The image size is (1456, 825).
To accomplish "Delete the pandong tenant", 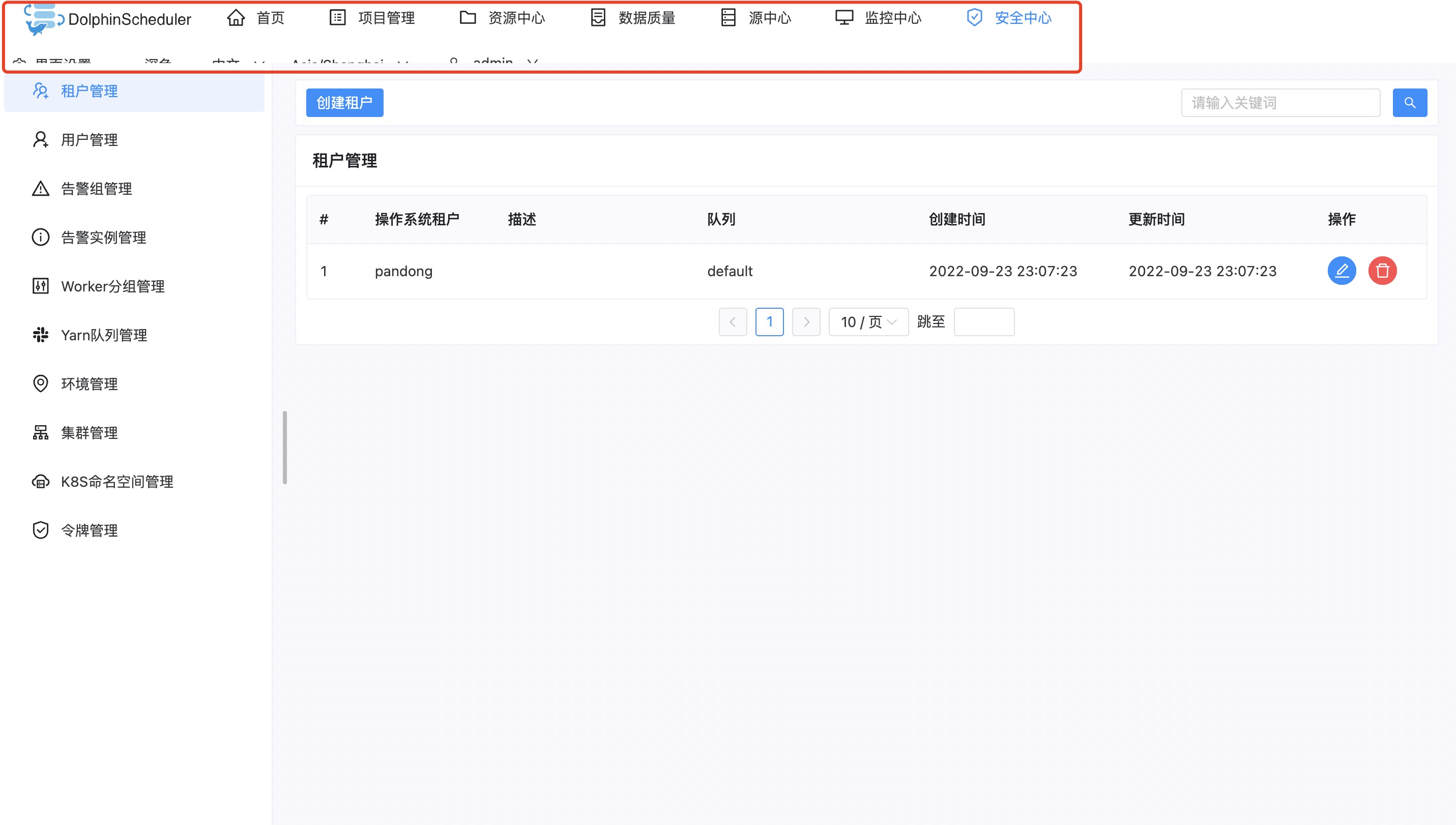I will [1383, 271].
